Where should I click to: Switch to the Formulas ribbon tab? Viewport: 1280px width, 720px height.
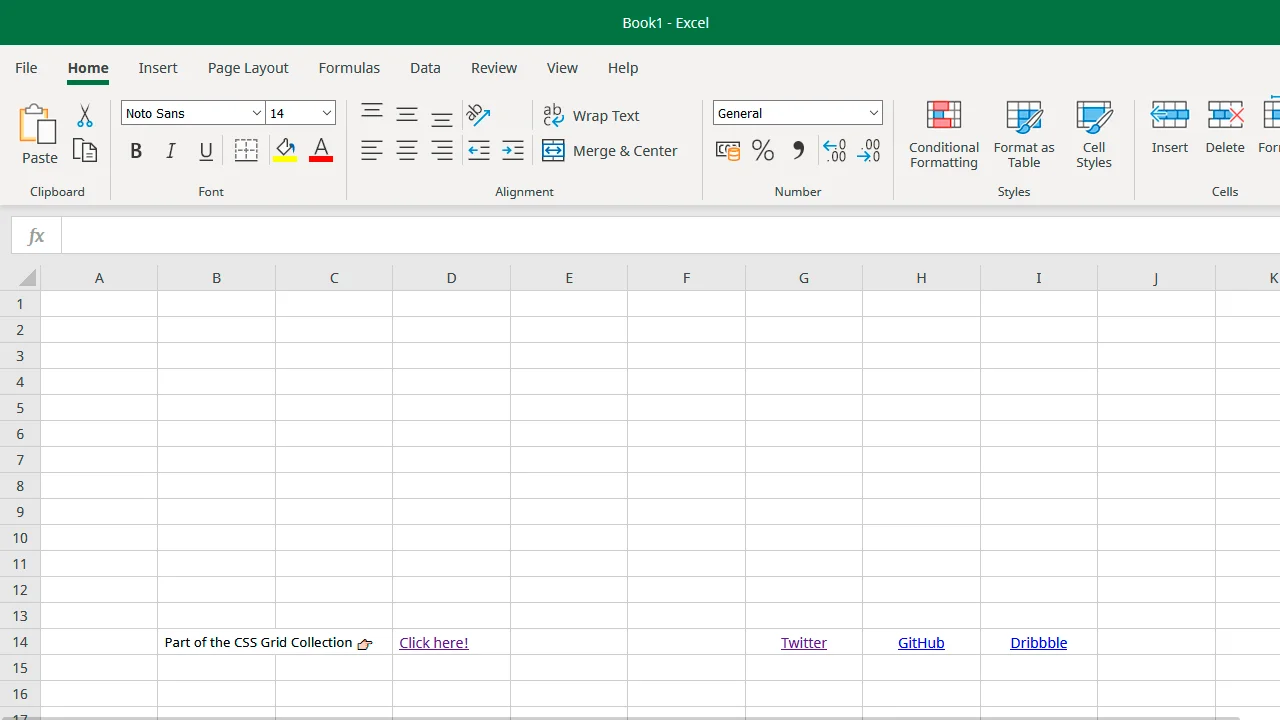coord(349,67)
